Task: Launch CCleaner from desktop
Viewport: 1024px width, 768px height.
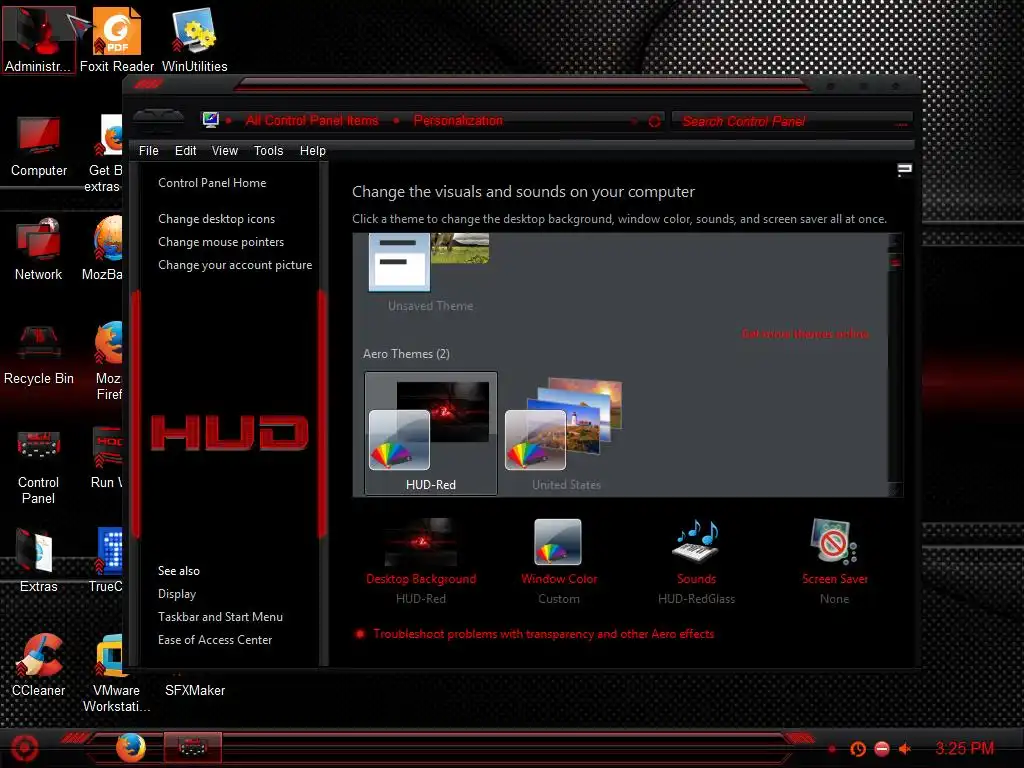Action: [39, 665]
